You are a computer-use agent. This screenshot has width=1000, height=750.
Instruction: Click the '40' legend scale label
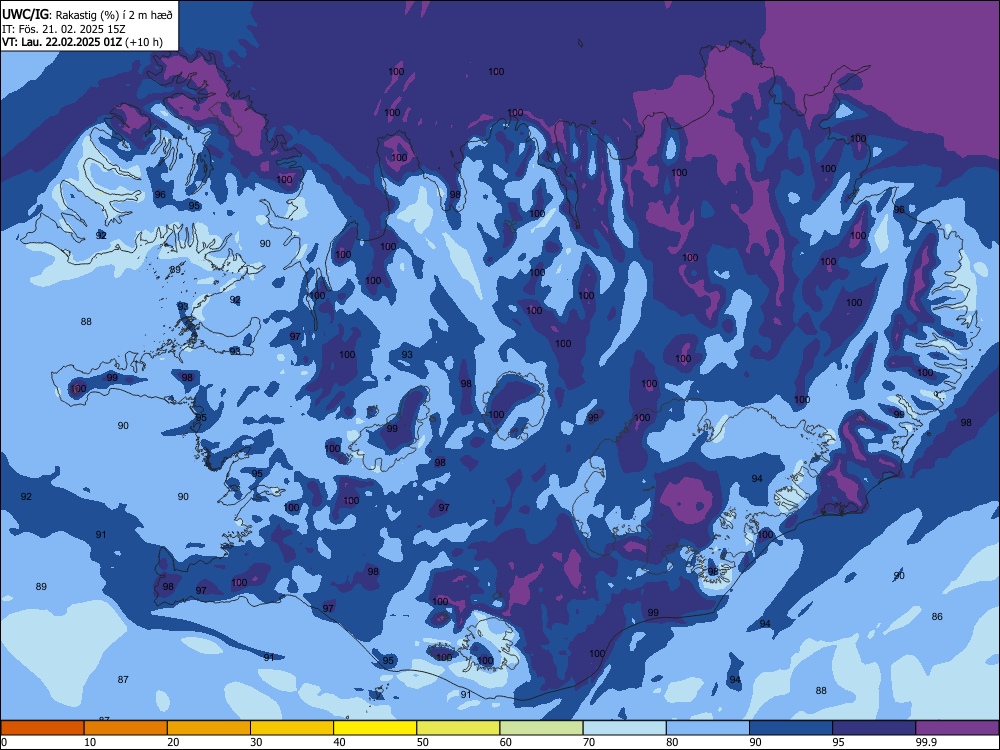339,742
